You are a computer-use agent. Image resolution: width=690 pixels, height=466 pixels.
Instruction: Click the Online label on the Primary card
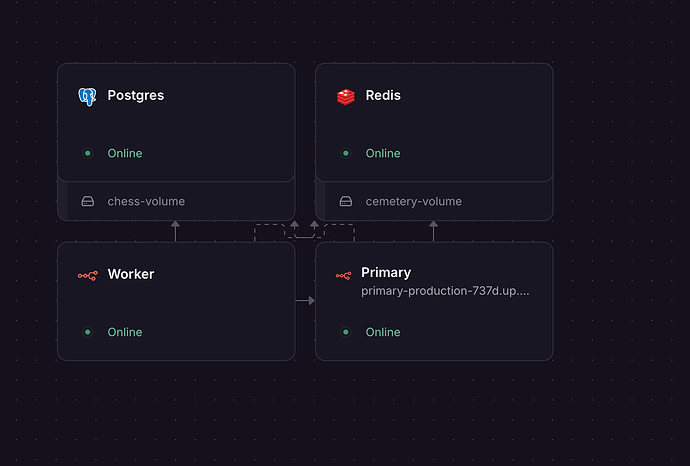[x=383, y=332]
